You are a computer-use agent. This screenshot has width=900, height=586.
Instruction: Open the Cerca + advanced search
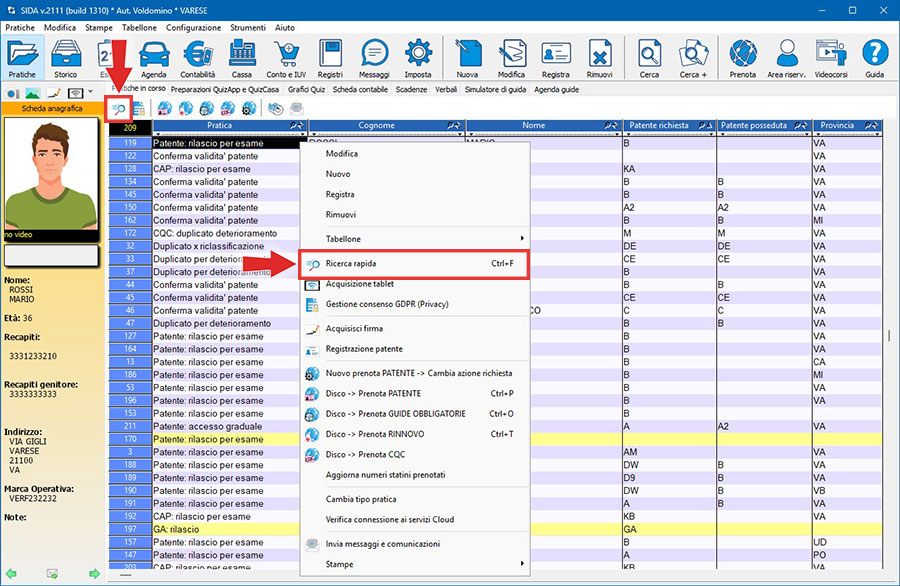(x=693, y=58)
